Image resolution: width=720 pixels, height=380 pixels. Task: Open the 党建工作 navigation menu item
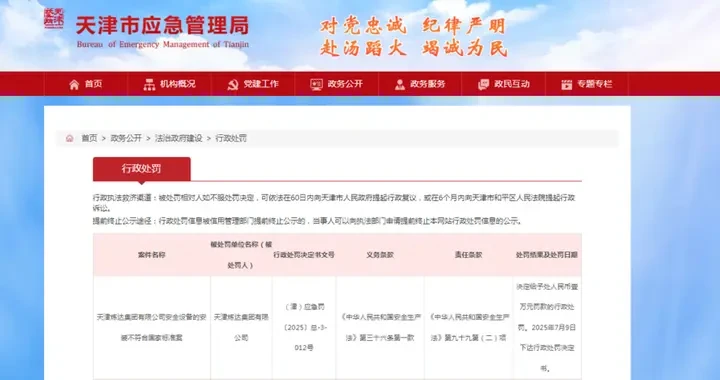click(253, 84)
